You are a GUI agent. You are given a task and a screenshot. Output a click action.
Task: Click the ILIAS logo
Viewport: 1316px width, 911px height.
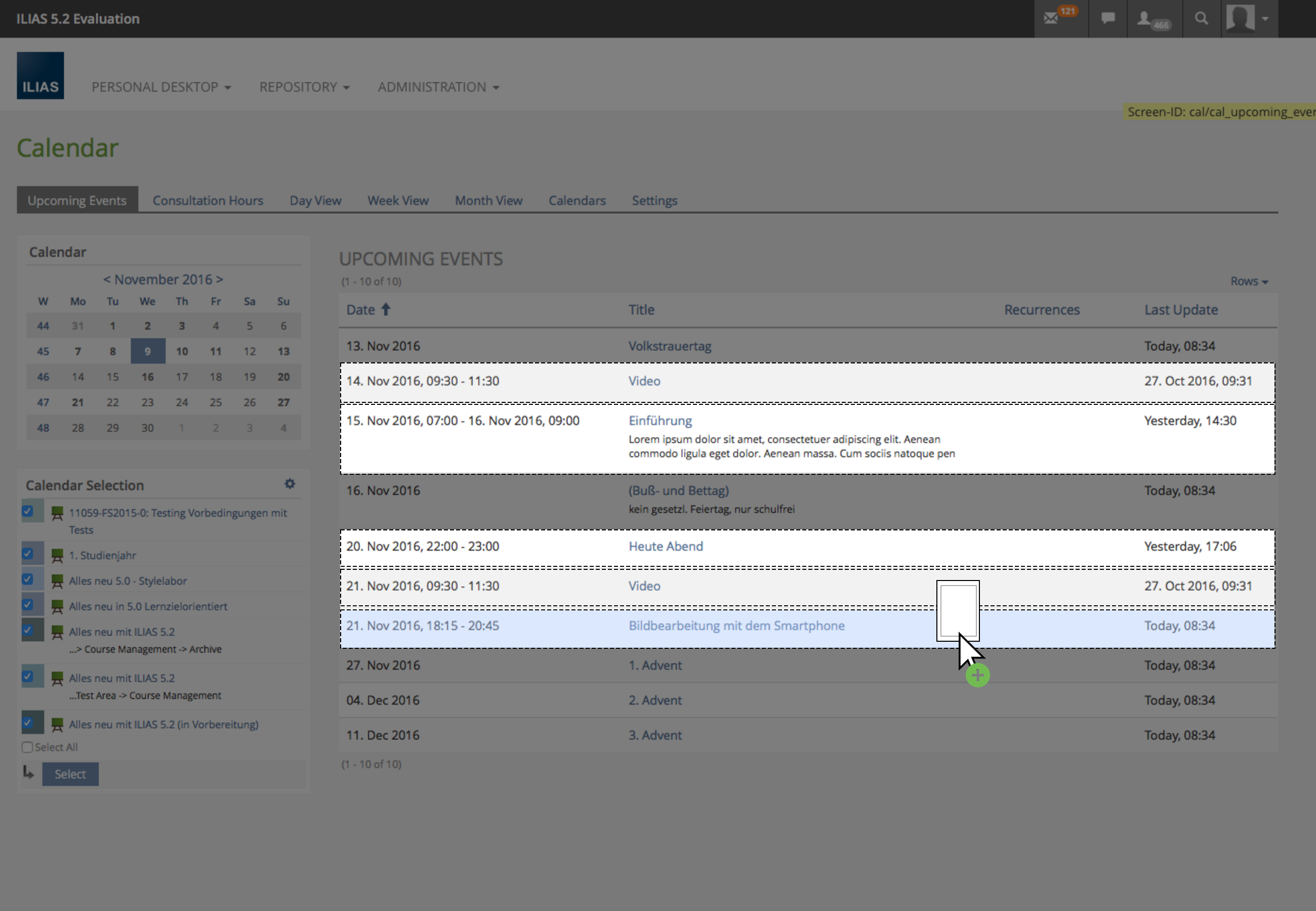point(40,76)
